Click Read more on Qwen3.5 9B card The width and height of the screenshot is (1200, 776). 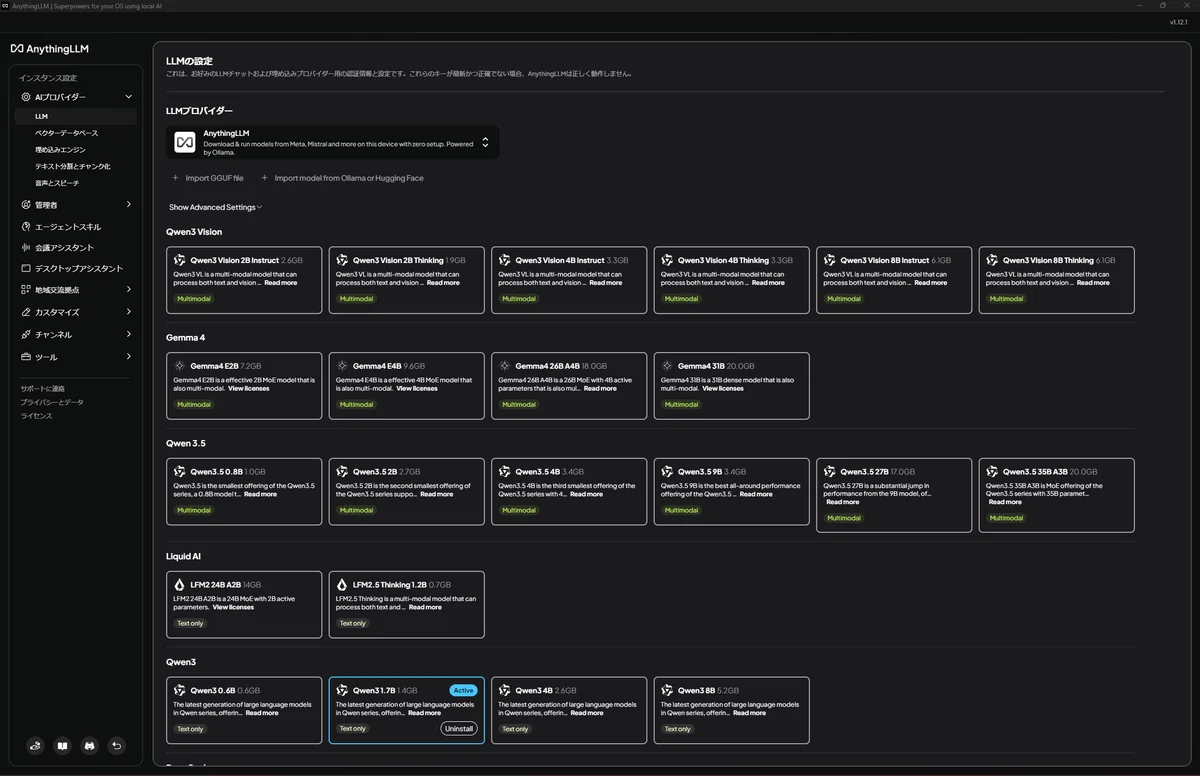756,494
